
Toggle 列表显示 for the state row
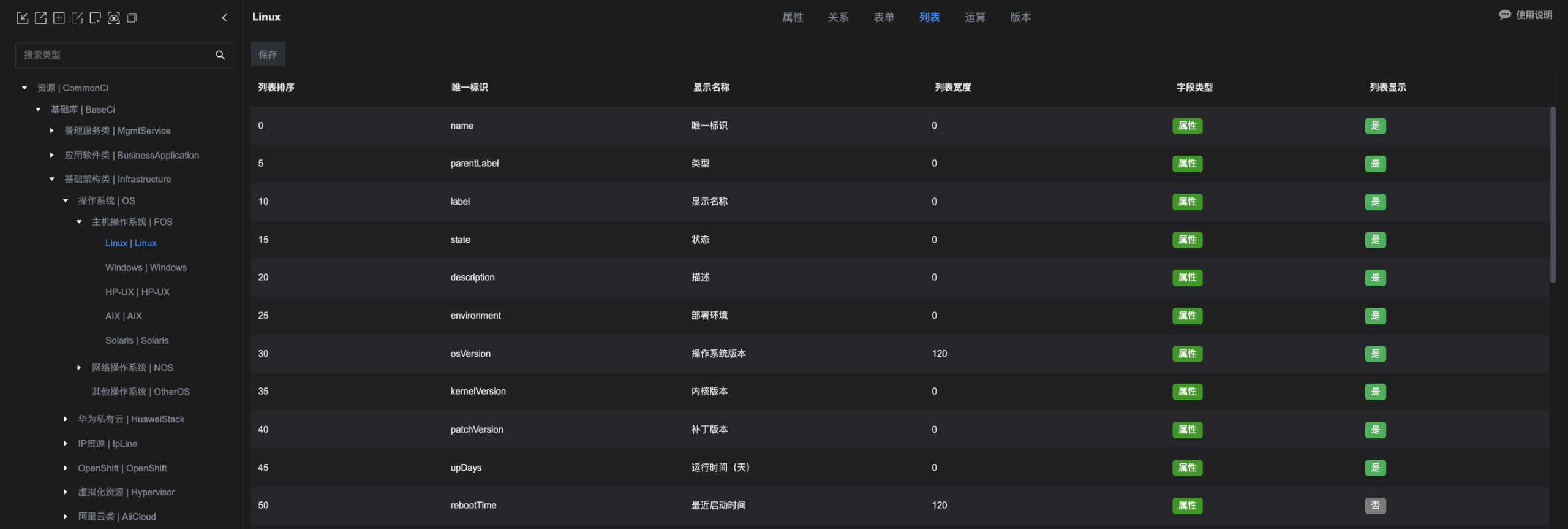coord(1375,240)
